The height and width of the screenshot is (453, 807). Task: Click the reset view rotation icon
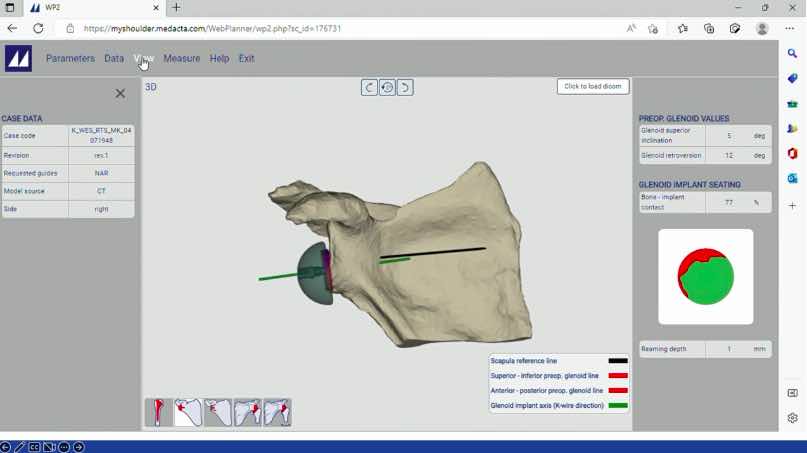387,88
